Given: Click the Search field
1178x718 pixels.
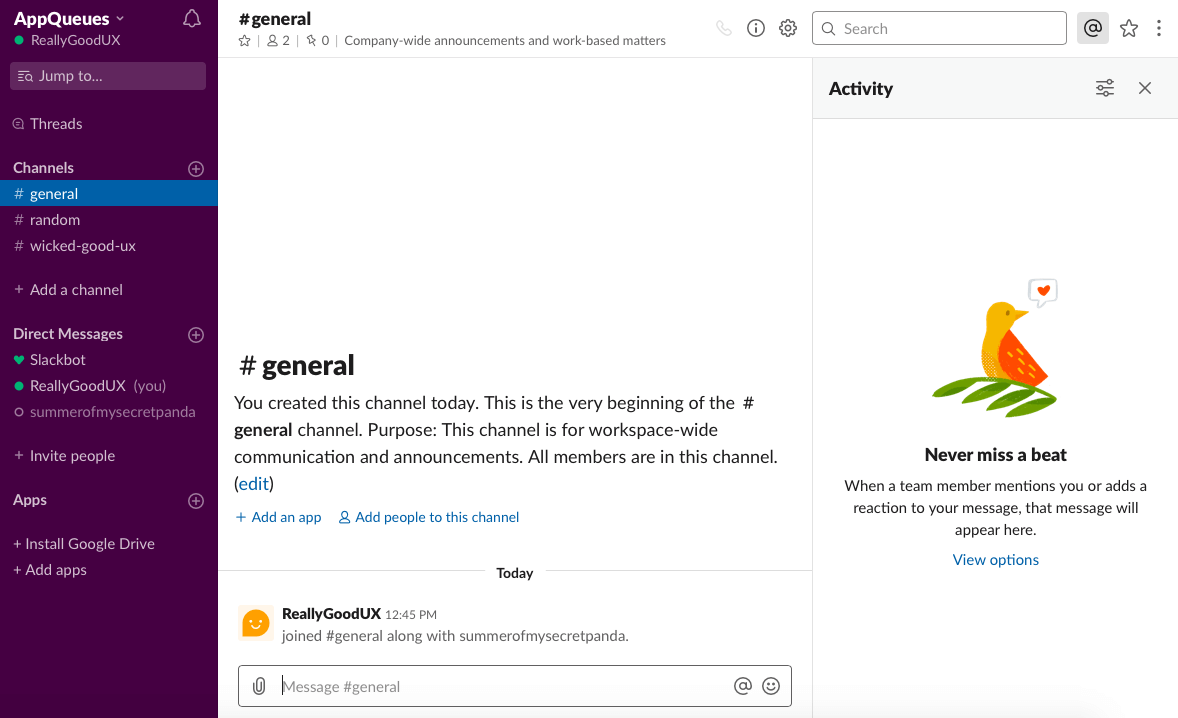Looking at the screenshot, I should pos(938,28).
